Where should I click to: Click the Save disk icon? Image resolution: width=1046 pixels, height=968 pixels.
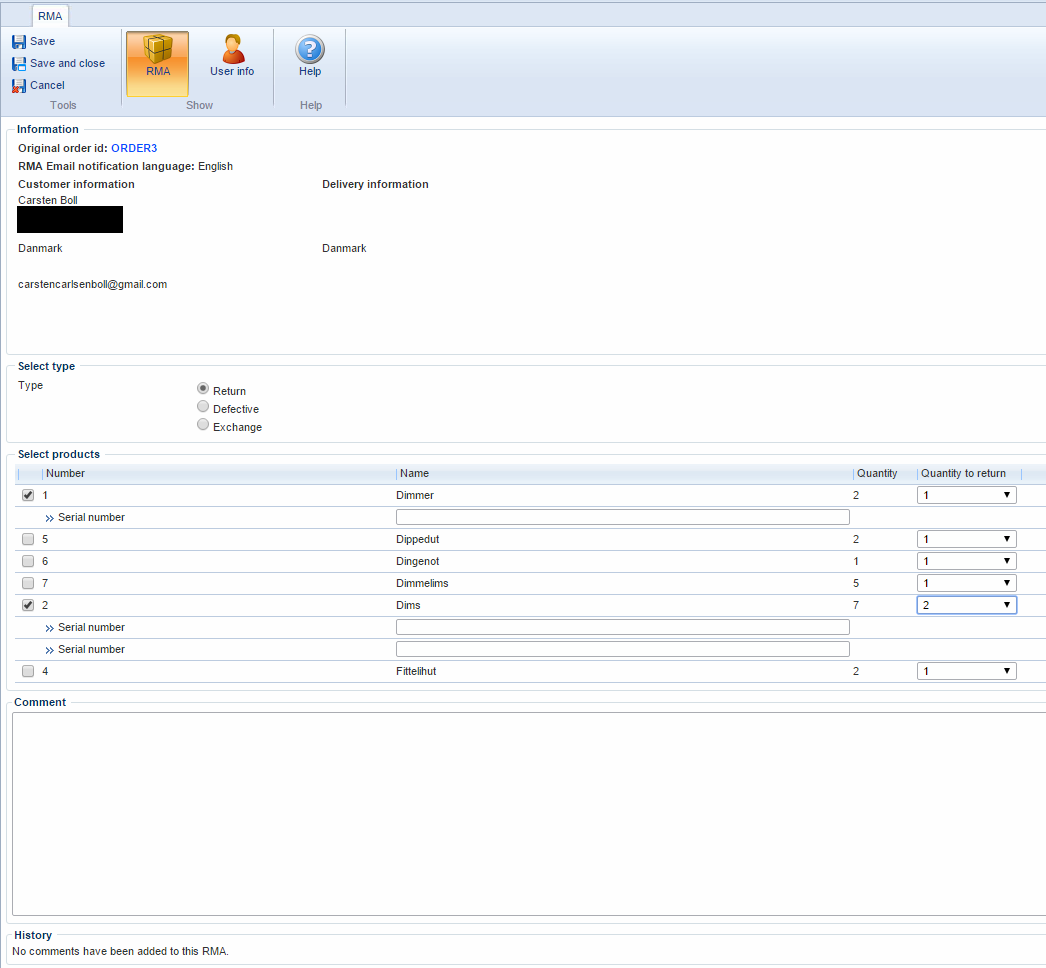click(x=19, y=42)
